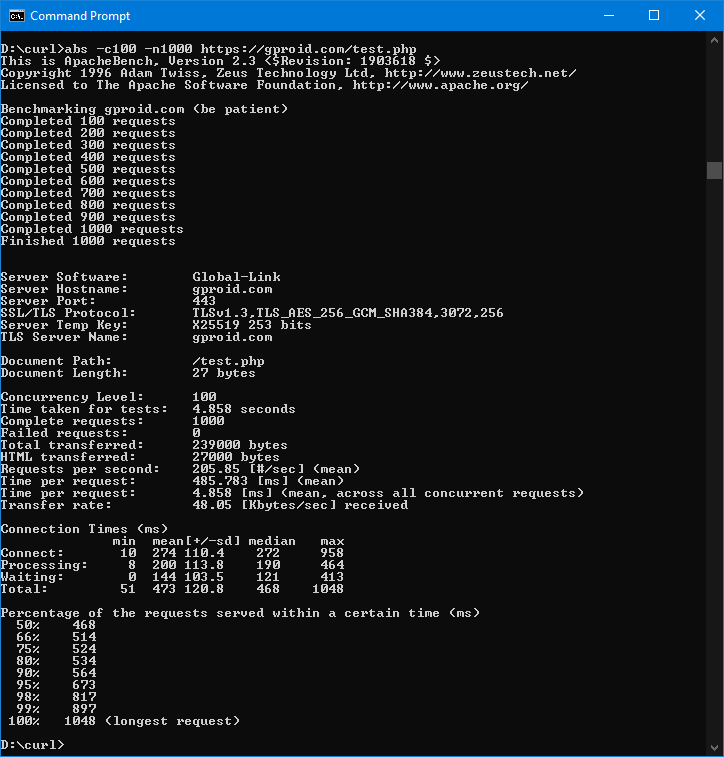Click the scrollbar down arrow
Screen dimensions: 724x757
714,748
